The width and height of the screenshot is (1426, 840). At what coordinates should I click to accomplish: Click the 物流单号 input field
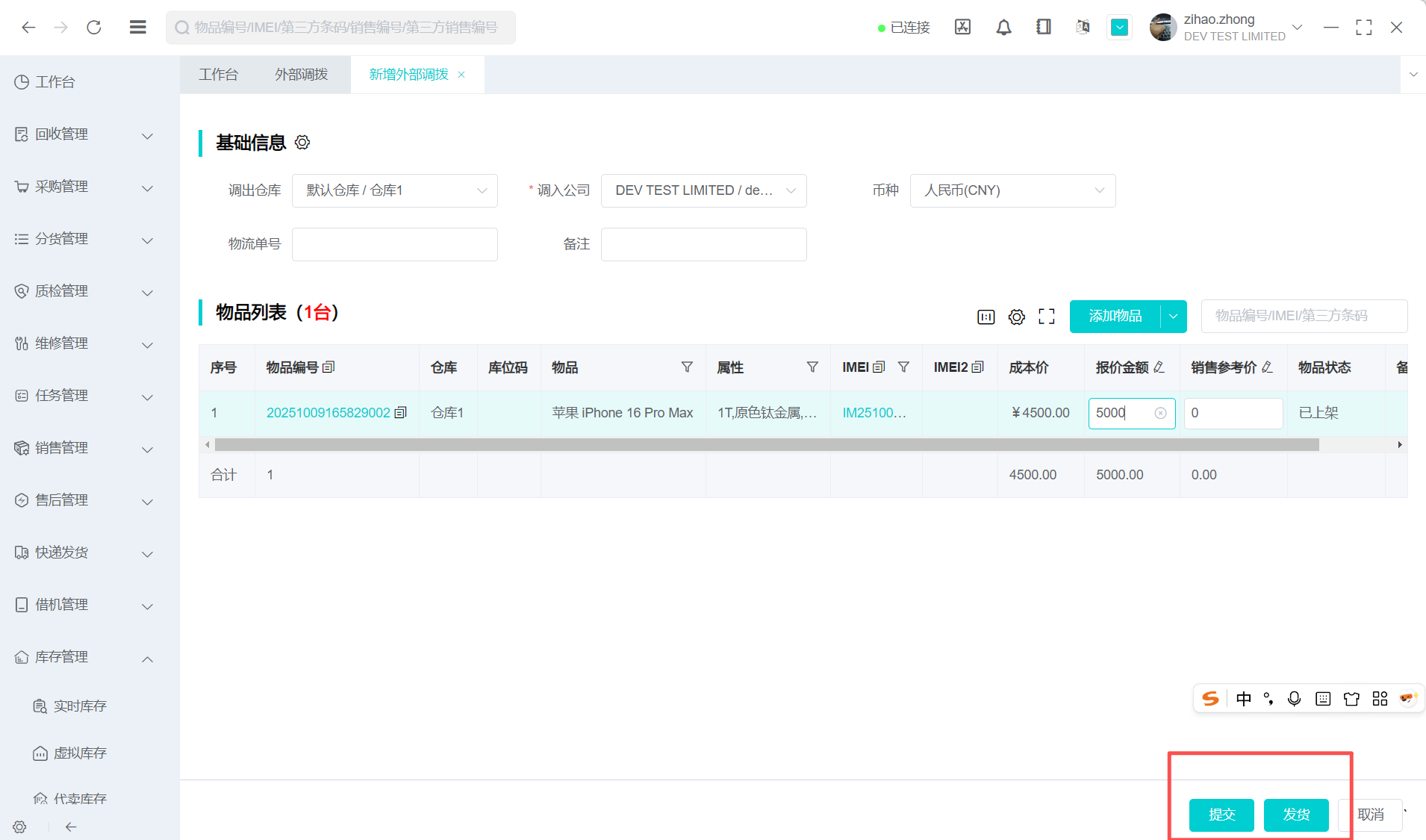tap(394, 245)
